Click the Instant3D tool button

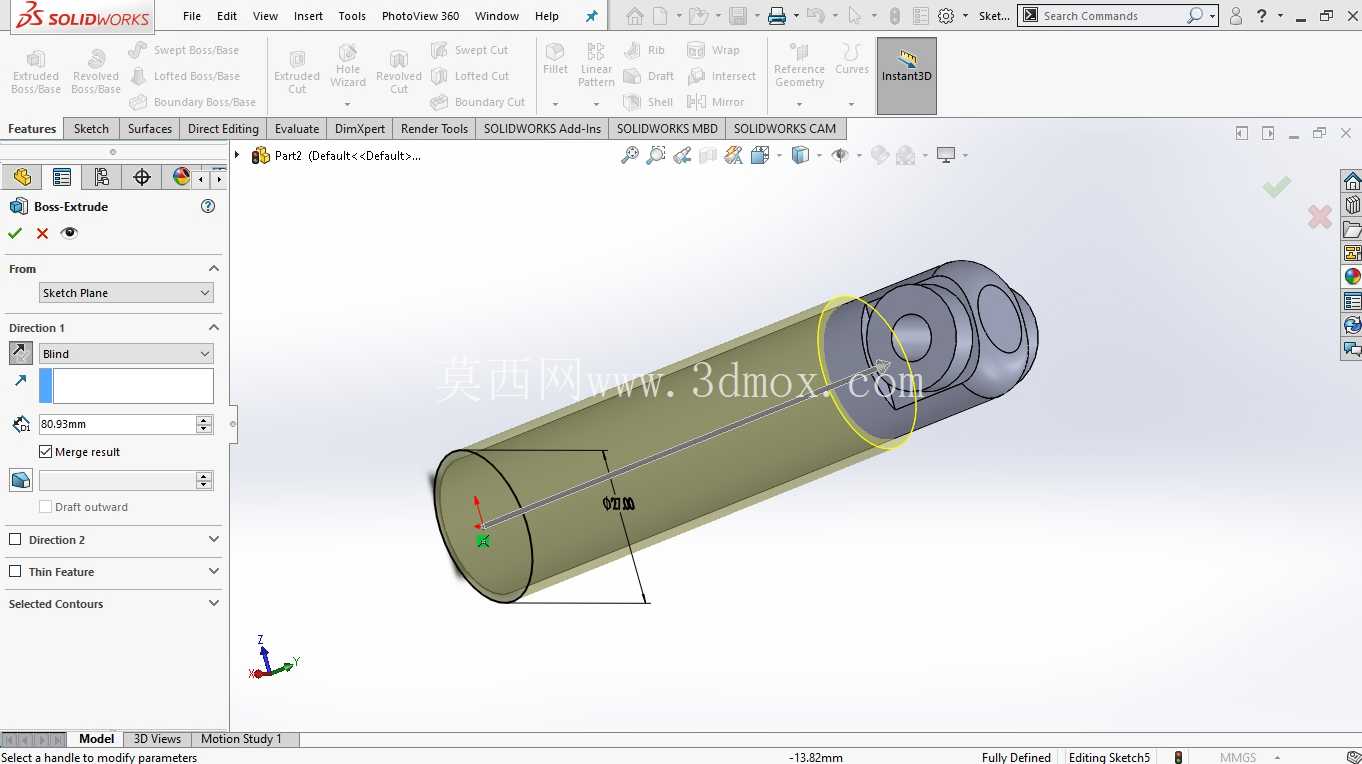click(906, 76)
